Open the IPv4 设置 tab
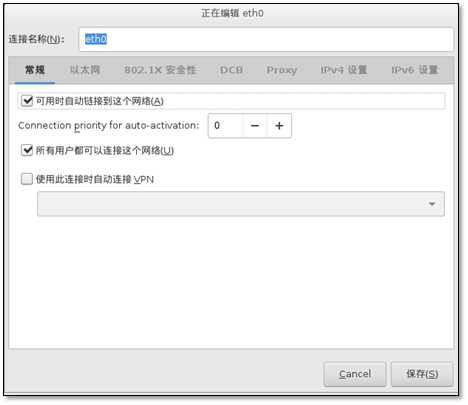The height and width of the screenshot is (405, 468). pos(344,70)
